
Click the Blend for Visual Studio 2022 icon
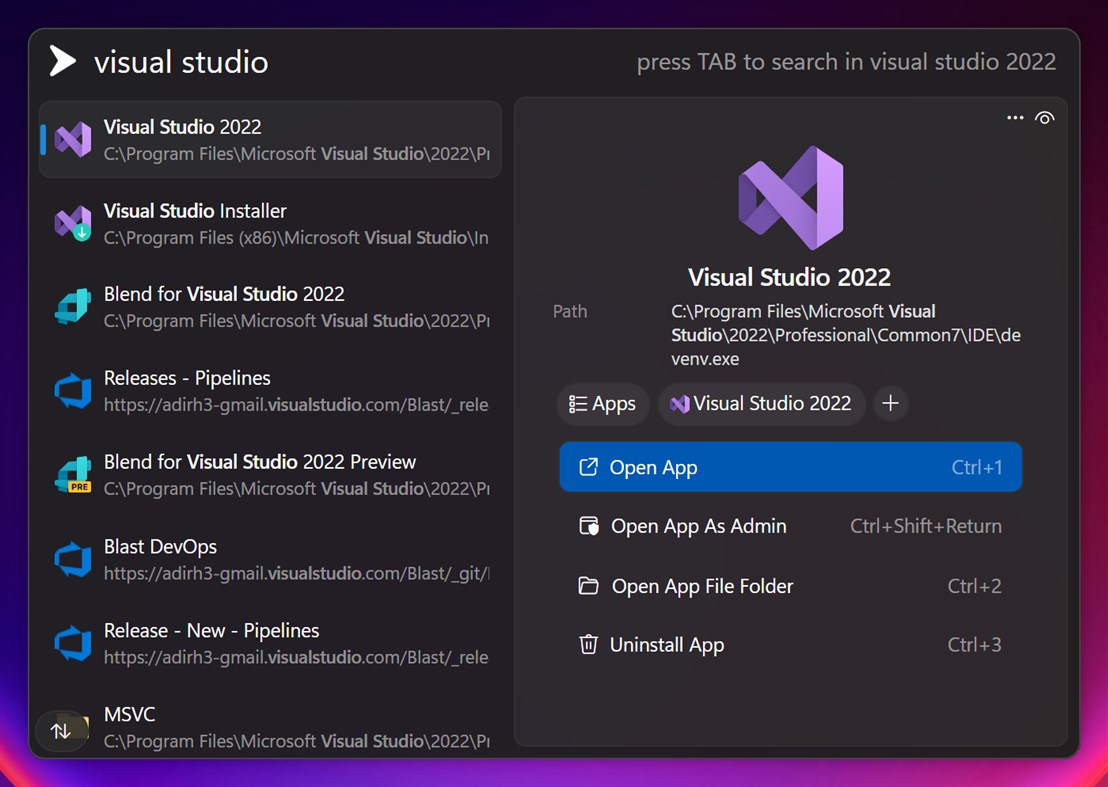coord(70,307)
